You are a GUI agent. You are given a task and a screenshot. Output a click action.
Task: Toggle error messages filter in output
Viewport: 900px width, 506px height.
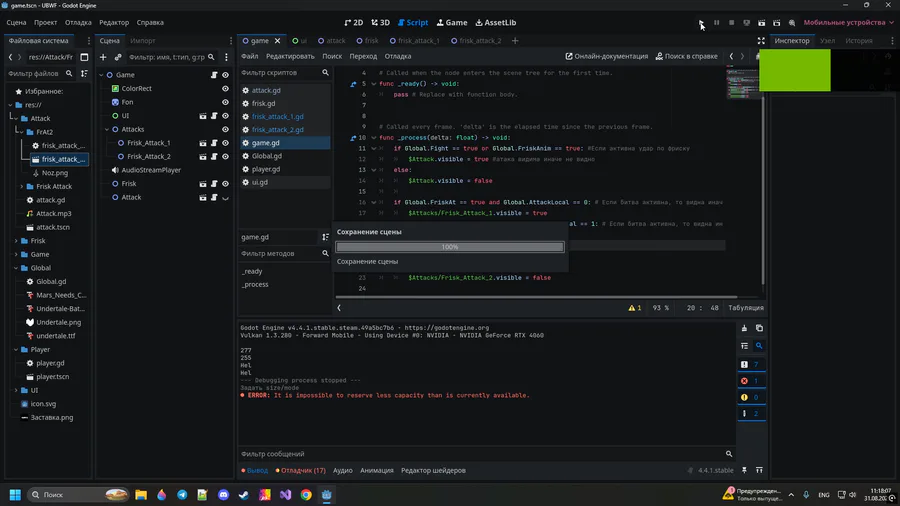point(751,381)
